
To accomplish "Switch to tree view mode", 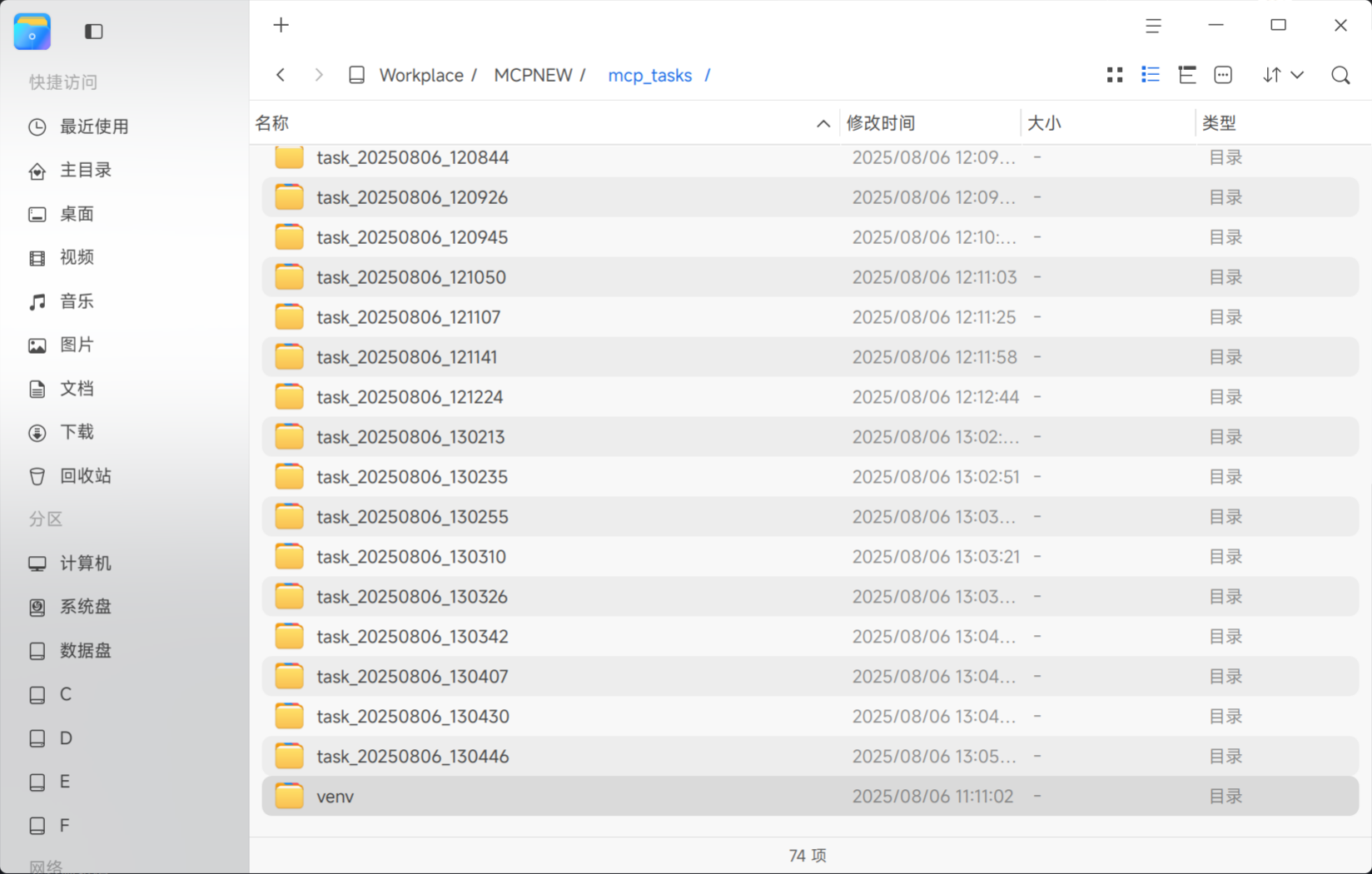I will point(1187,75).
